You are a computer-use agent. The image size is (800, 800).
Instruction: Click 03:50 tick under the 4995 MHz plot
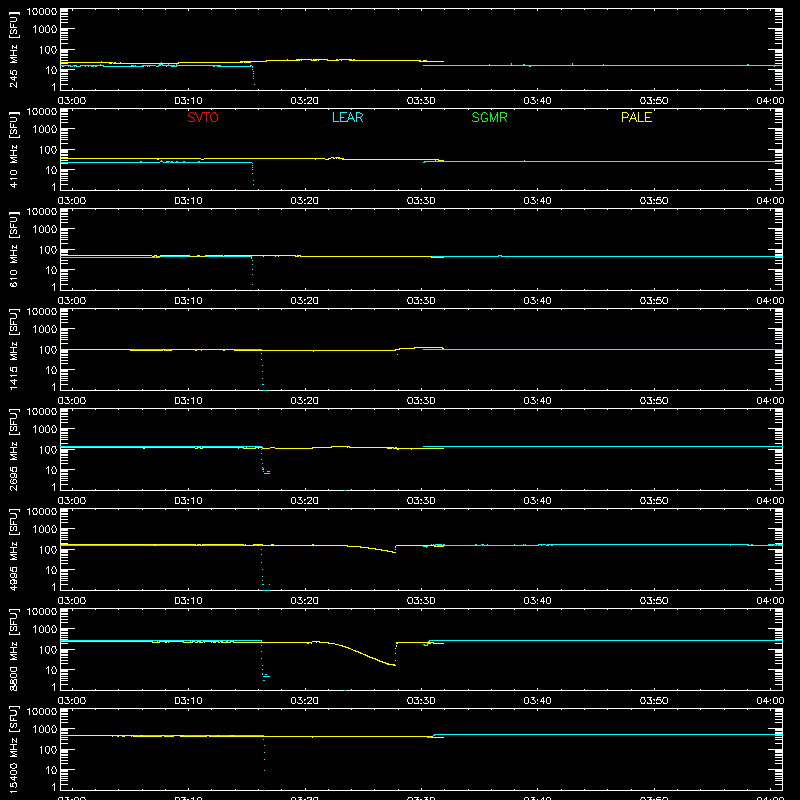click(x=654, y=601)
